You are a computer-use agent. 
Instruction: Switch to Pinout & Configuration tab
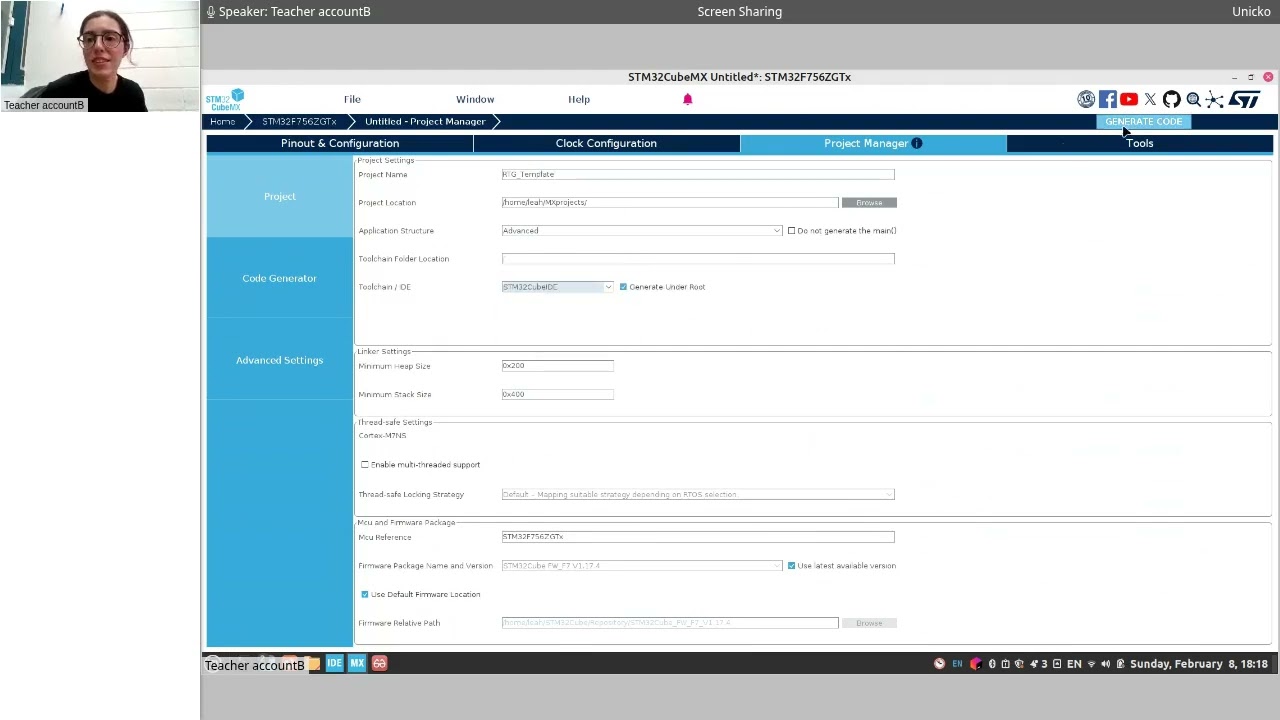coord(340,143)
